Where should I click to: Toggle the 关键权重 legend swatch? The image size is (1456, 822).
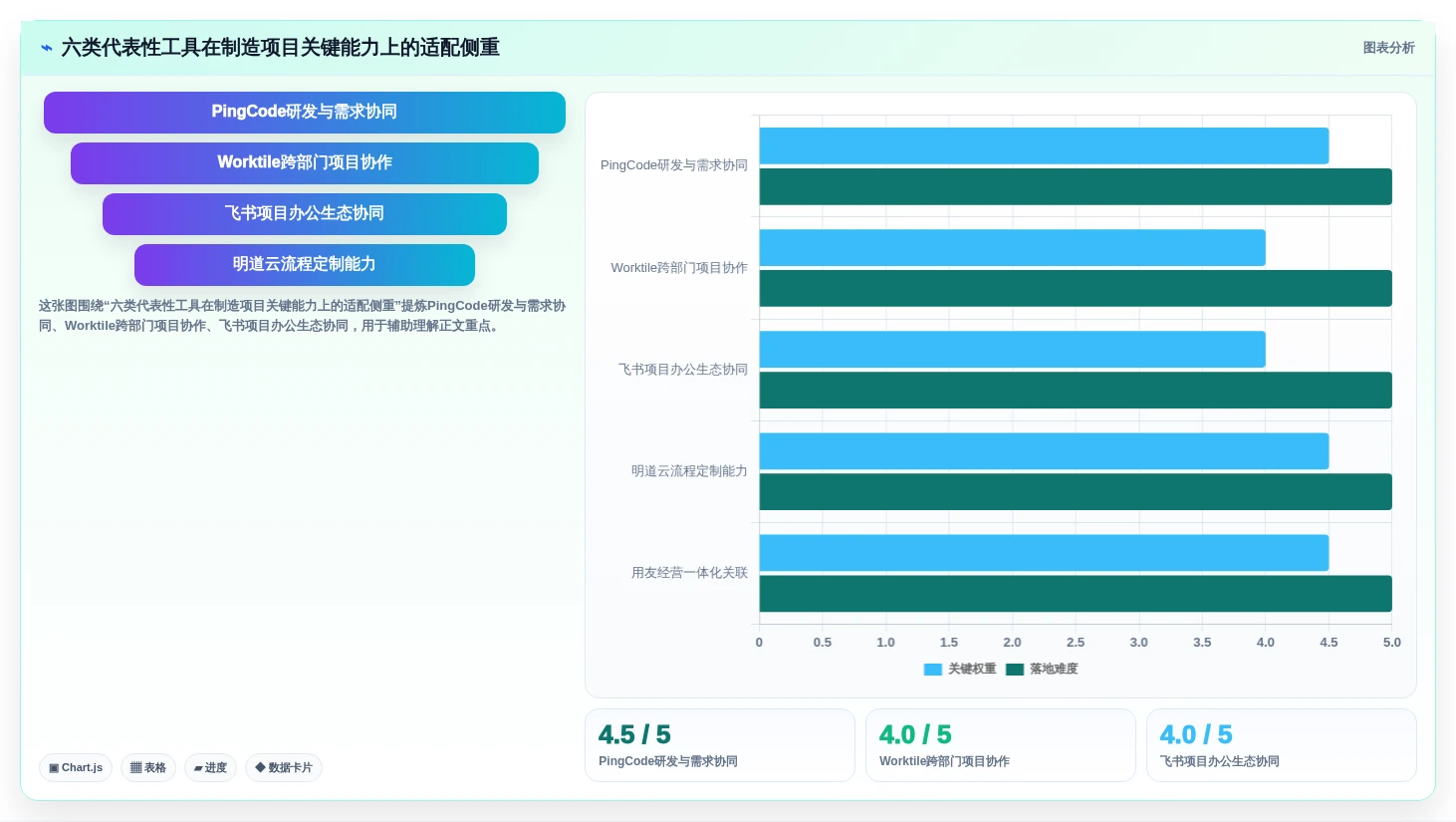pyautogui.click(x=933, y=670)
